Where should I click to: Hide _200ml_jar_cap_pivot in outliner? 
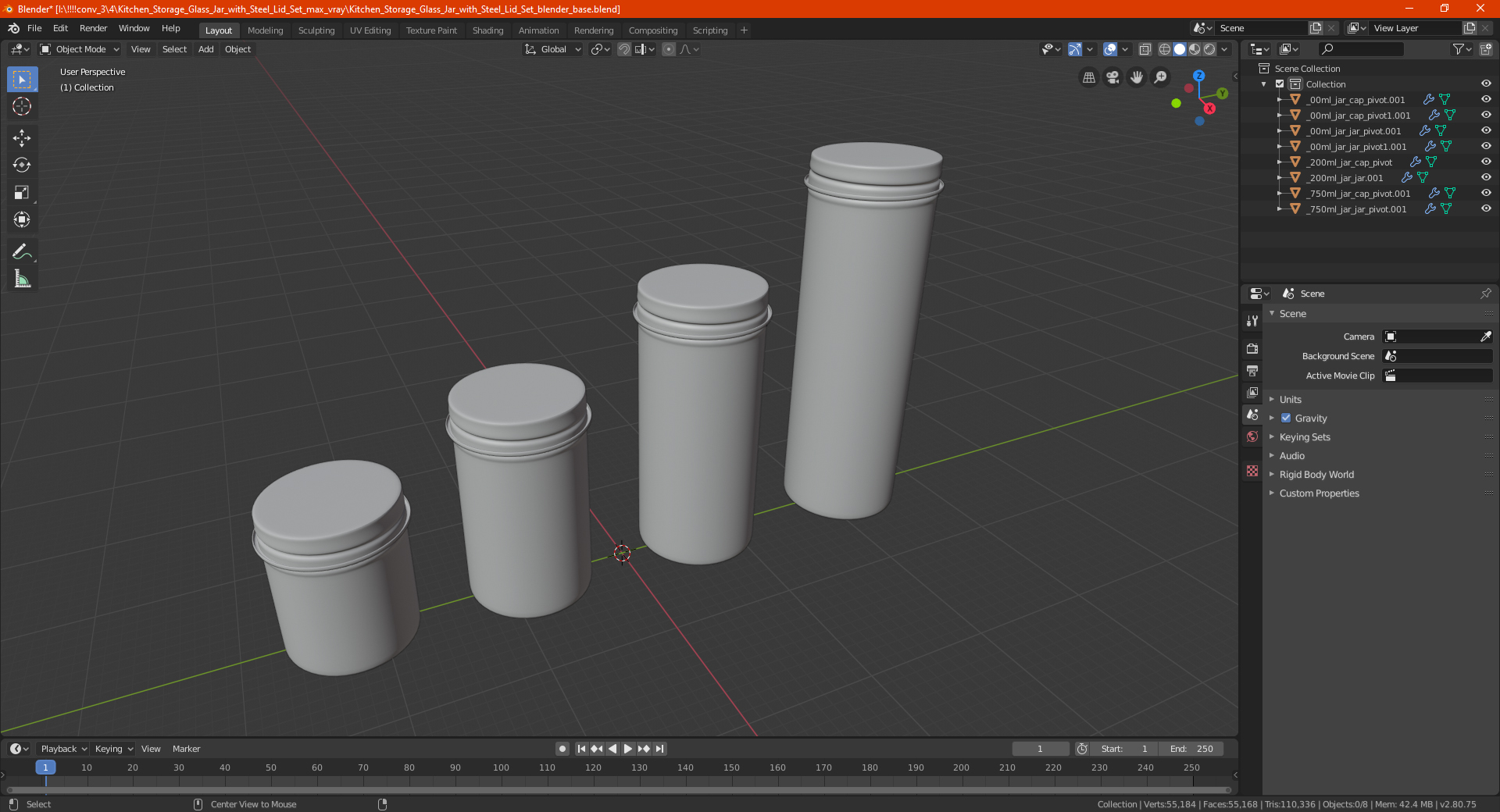(1486, 162)
